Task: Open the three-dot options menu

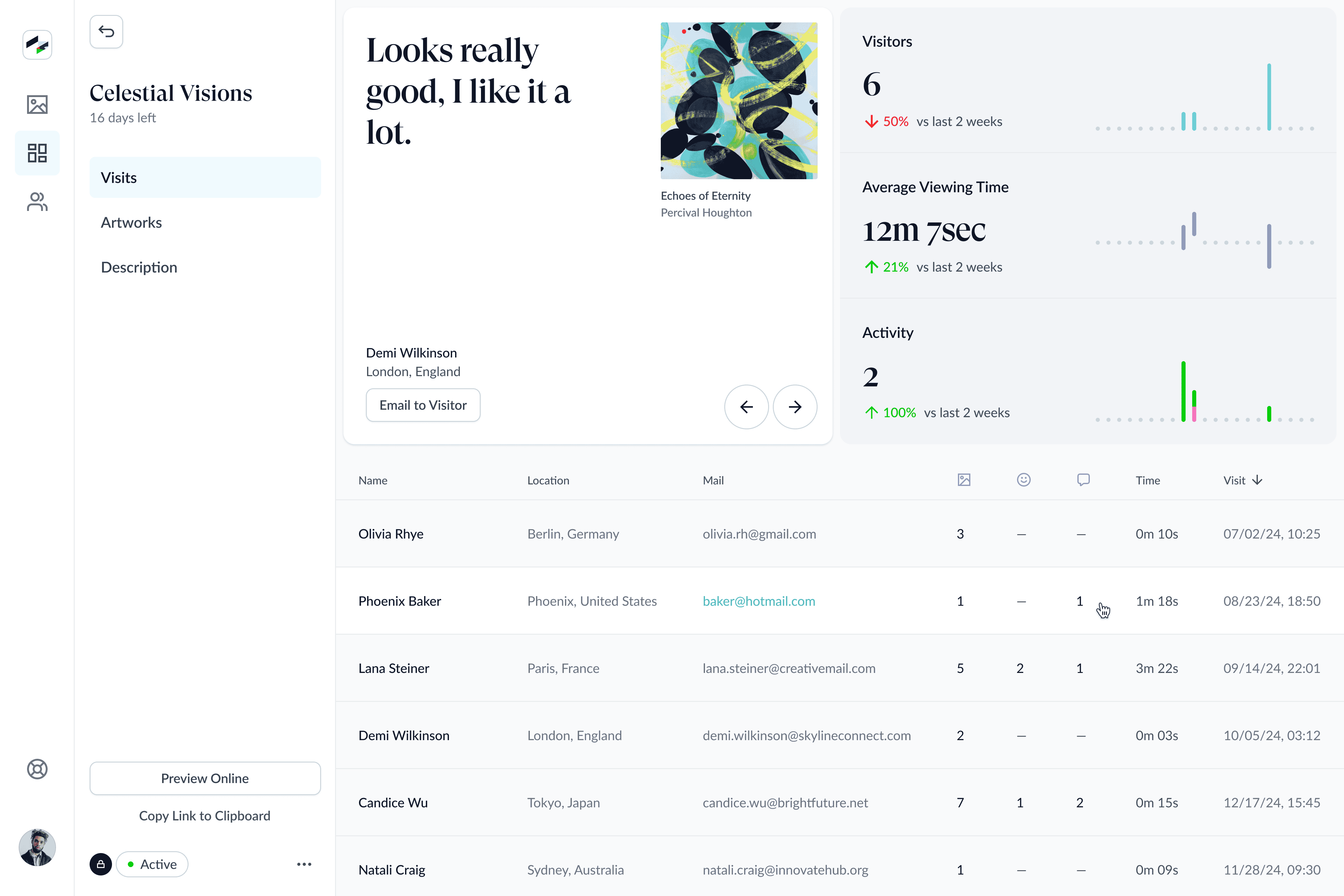Action: click(304, 864)
